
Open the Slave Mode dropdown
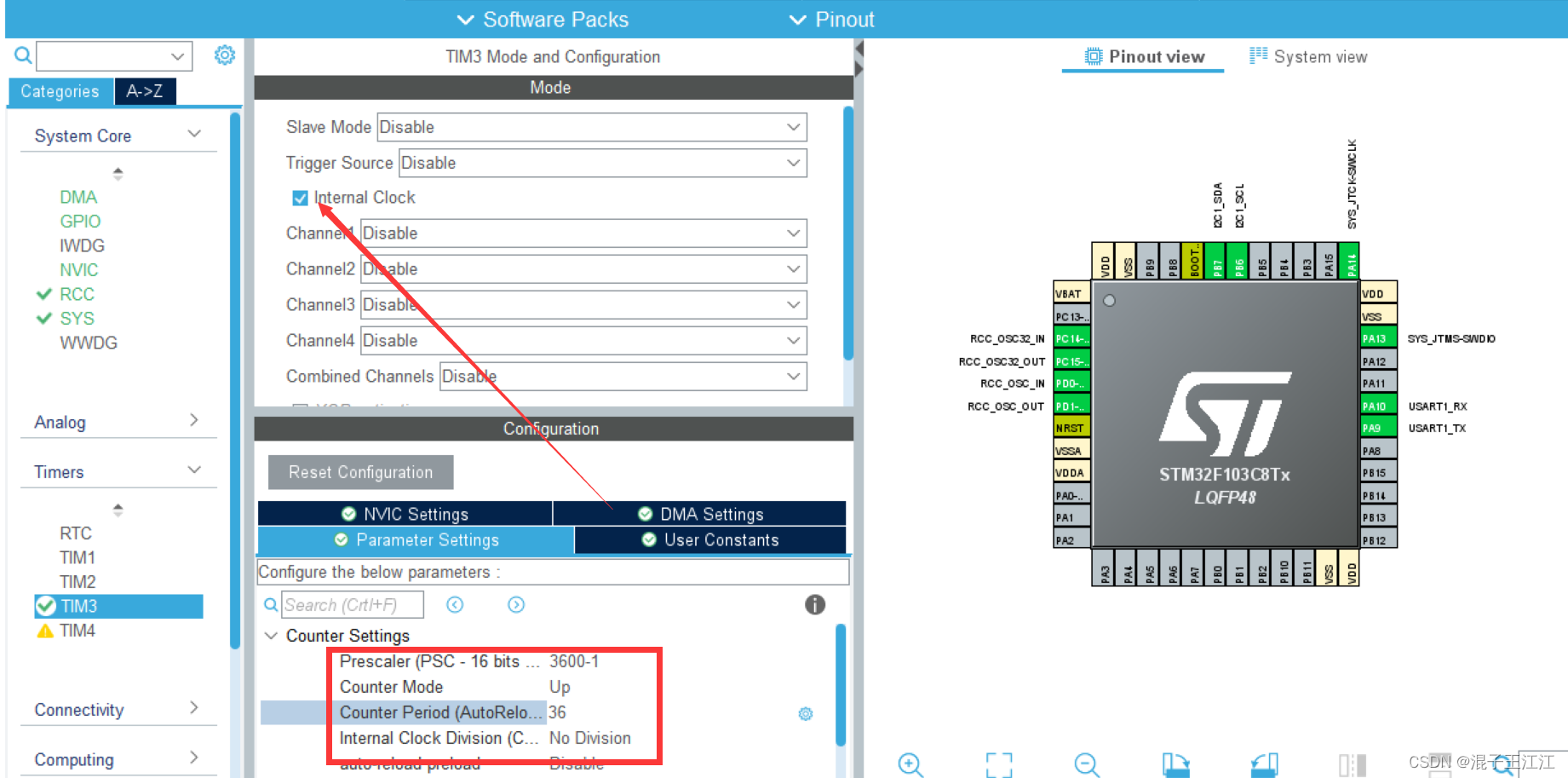click(591, 127)
